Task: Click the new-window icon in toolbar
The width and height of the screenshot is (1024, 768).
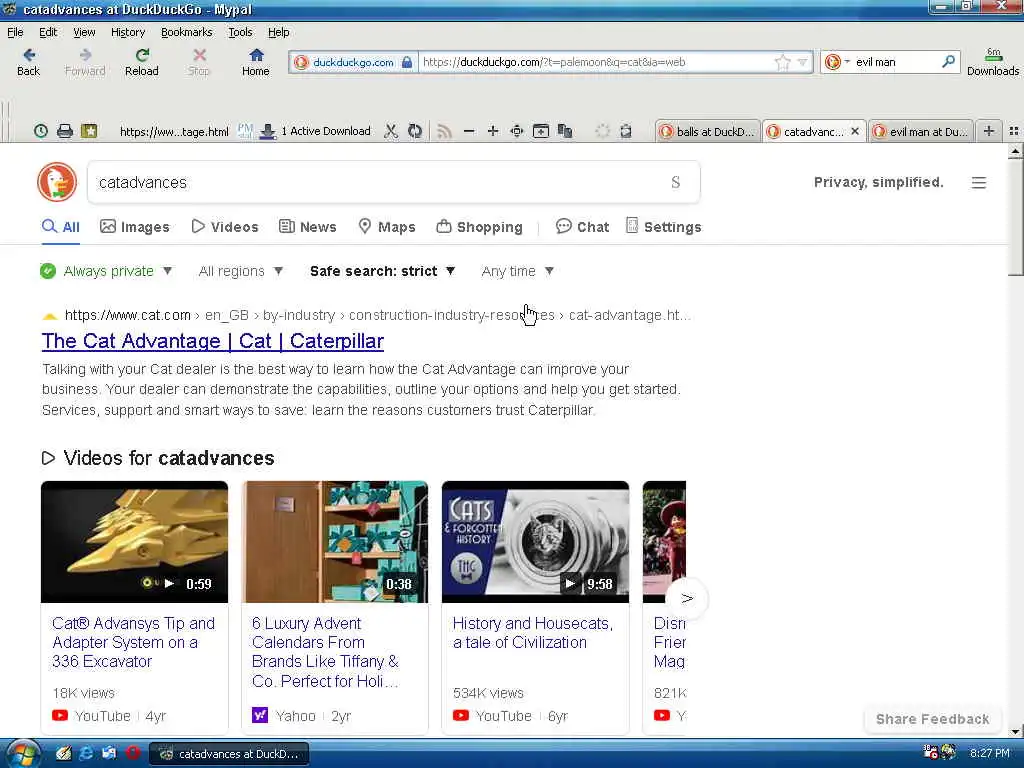Action: 541,131
